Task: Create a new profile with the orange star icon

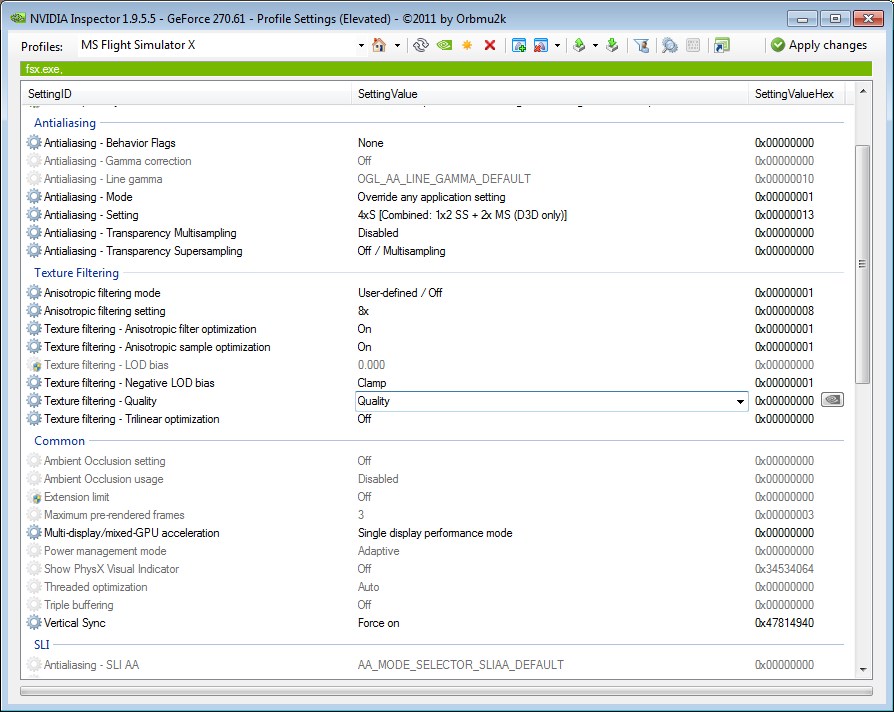Action: (x=467, y=45)
